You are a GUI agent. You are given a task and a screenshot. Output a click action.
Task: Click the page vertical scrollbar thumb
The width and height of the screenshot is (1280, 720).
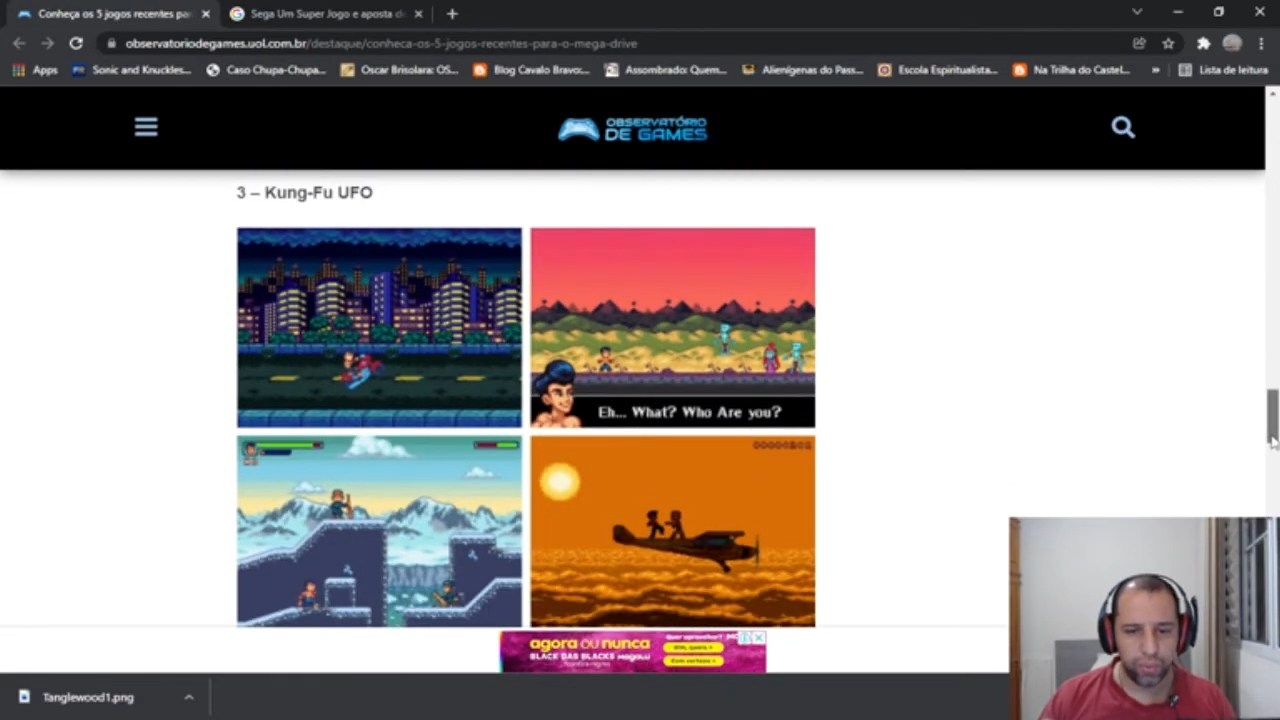(x=1272, y=415)
